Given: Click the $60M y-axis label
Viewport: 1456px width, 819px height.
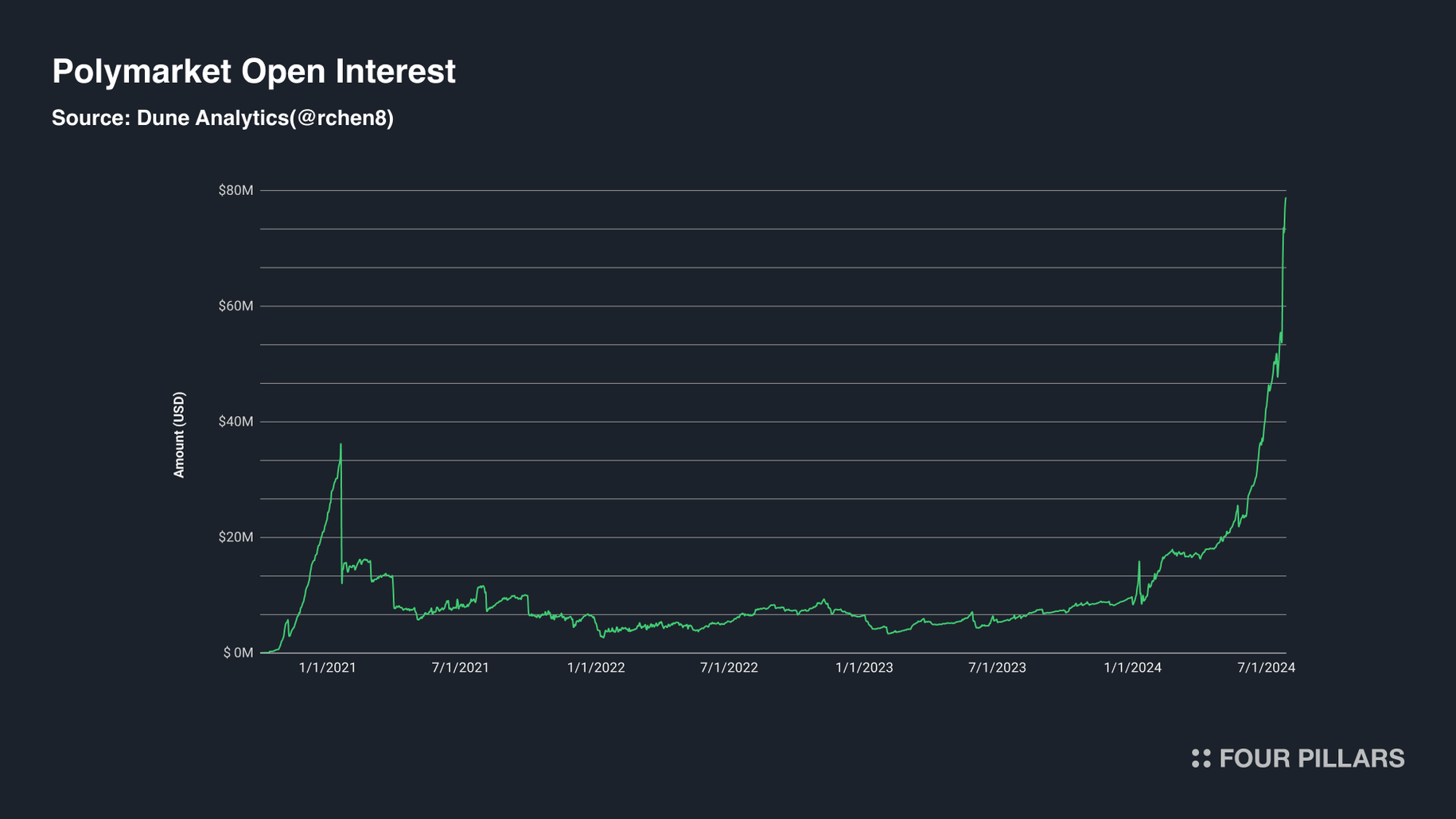Looking at the screenshot, I should [x=236, y=306].
